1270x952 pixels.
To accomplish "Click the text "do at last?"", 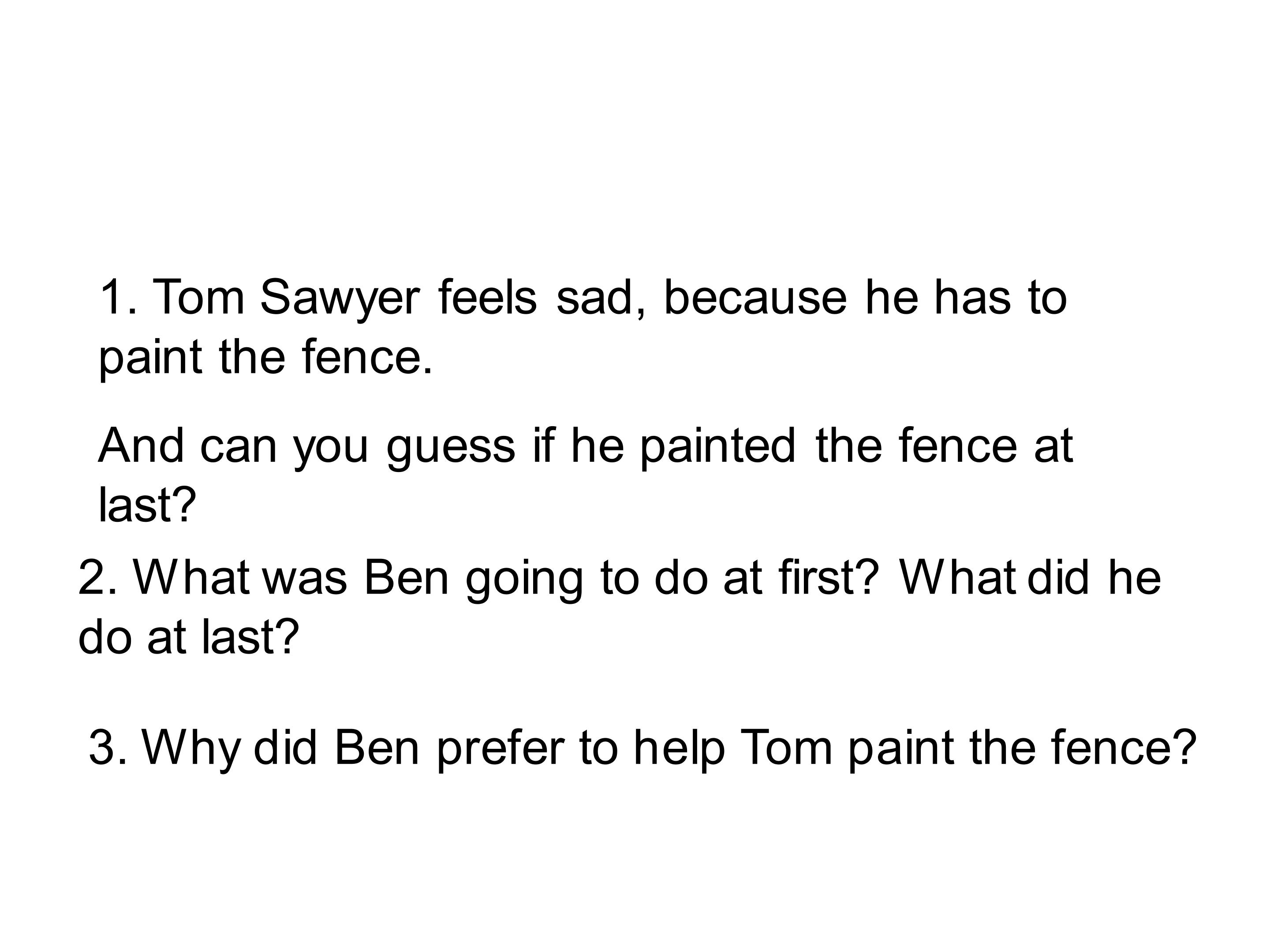I will (x=188, y=636).
